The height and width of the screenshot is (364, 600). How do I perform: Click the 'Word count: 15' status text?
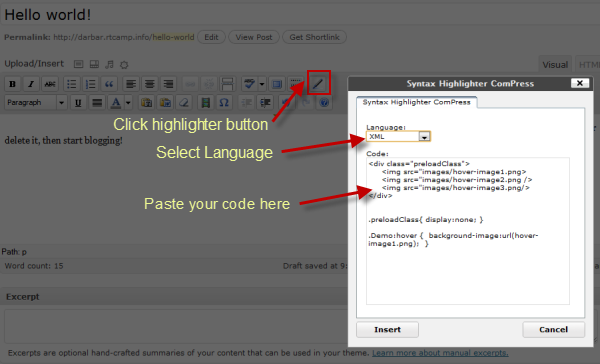(x=34, y=266)
